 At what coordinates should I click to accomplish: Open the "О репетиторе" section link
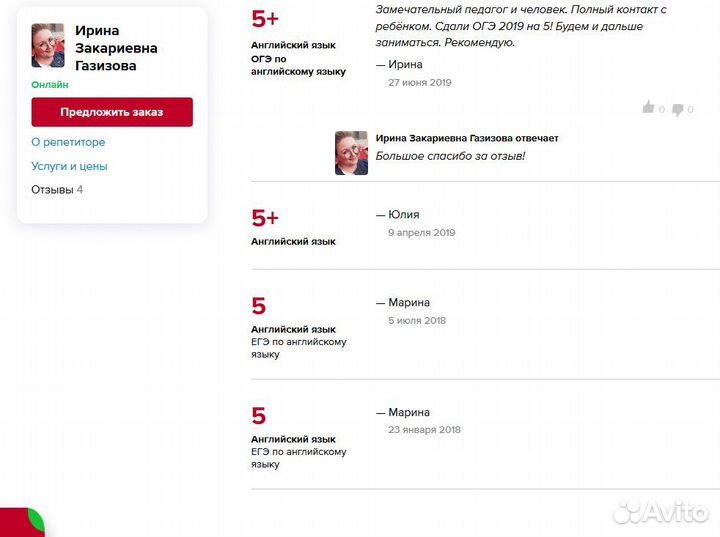(68, 143)
